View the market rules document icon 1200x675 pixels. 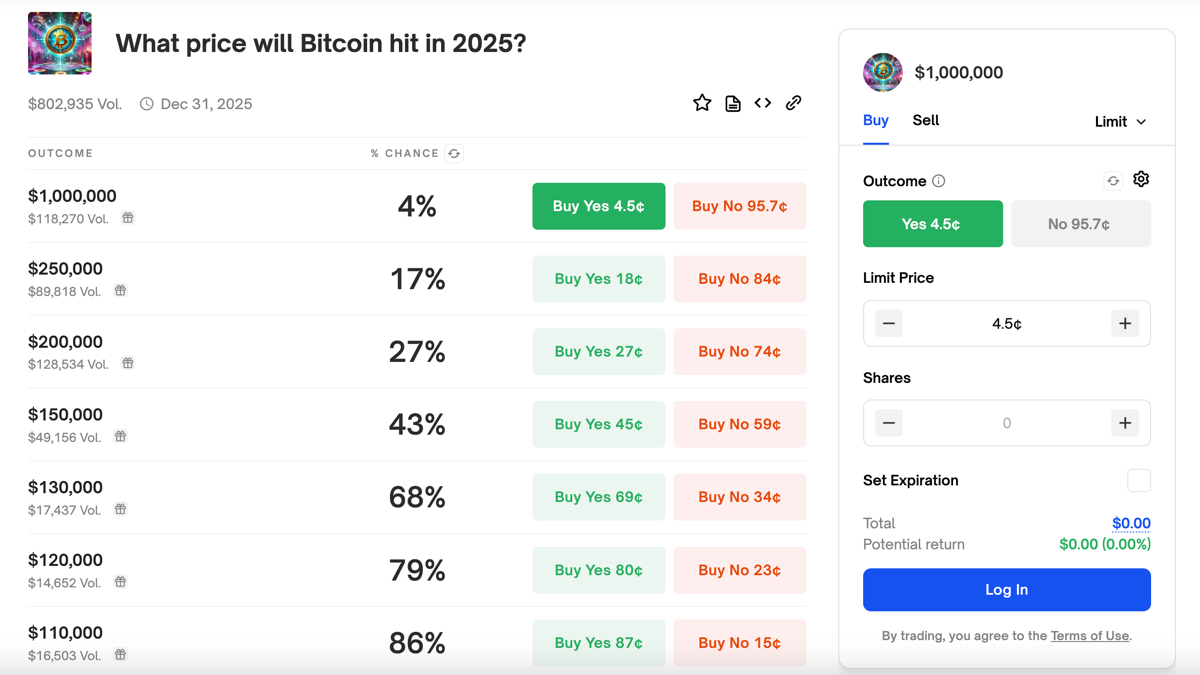pyautogui.click(x=732, y=102)
